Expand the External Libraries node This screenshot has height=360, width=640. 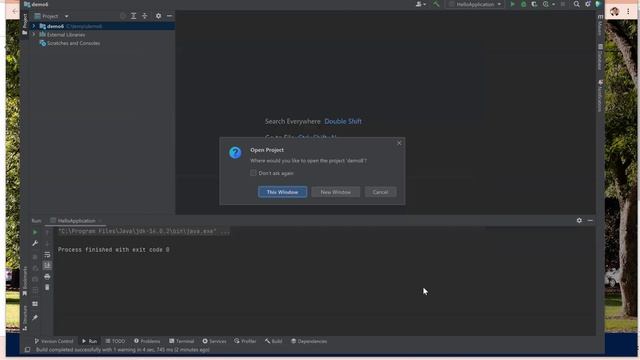point(34,35)
